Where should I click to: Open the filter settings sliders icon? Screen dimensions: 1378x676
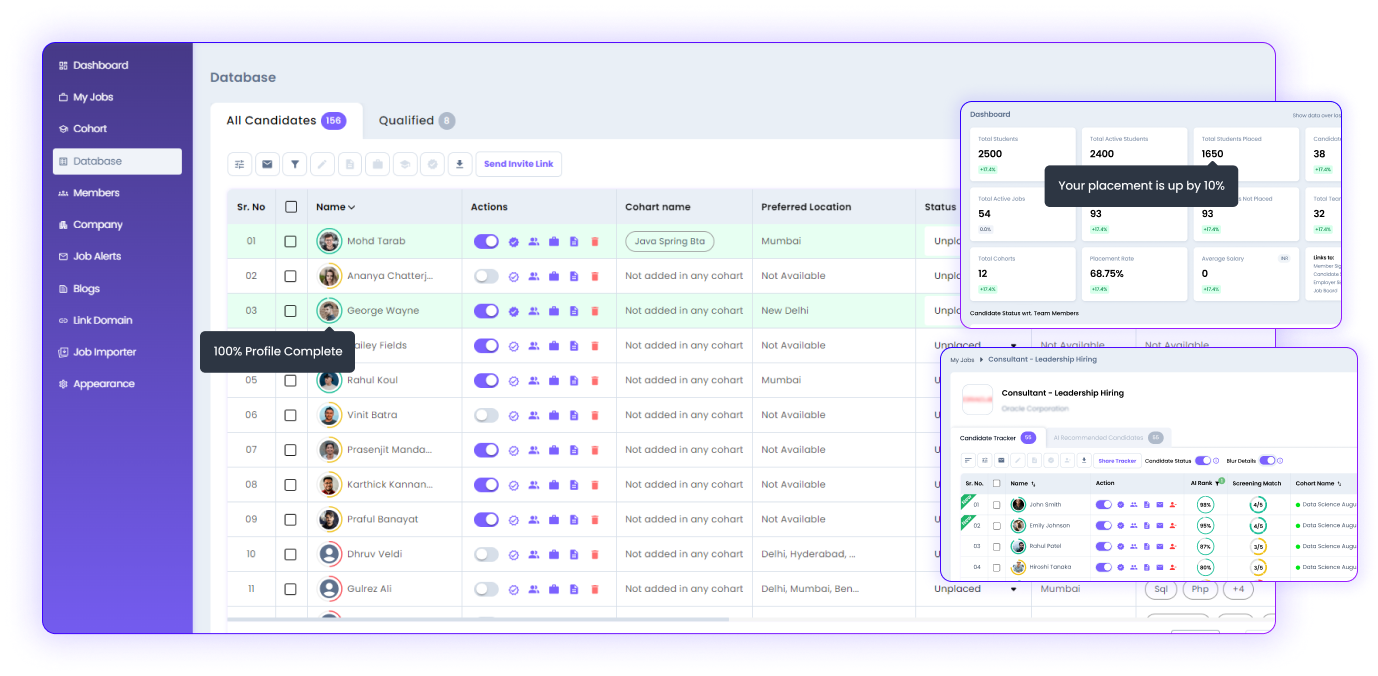[239, 163]
